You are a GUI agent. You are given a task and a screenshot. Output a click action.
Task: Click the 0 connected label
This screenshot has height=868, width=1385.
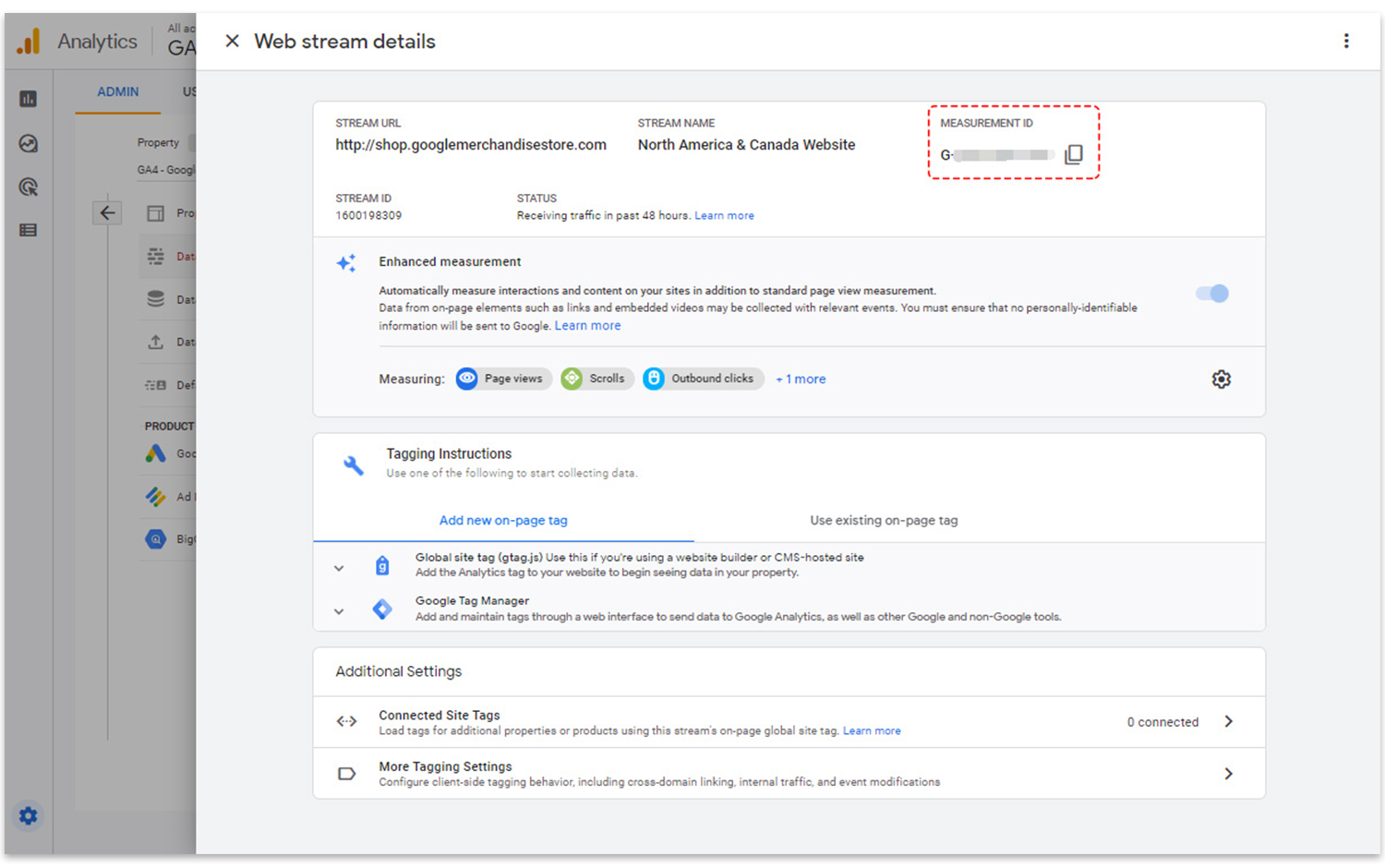1162,722
